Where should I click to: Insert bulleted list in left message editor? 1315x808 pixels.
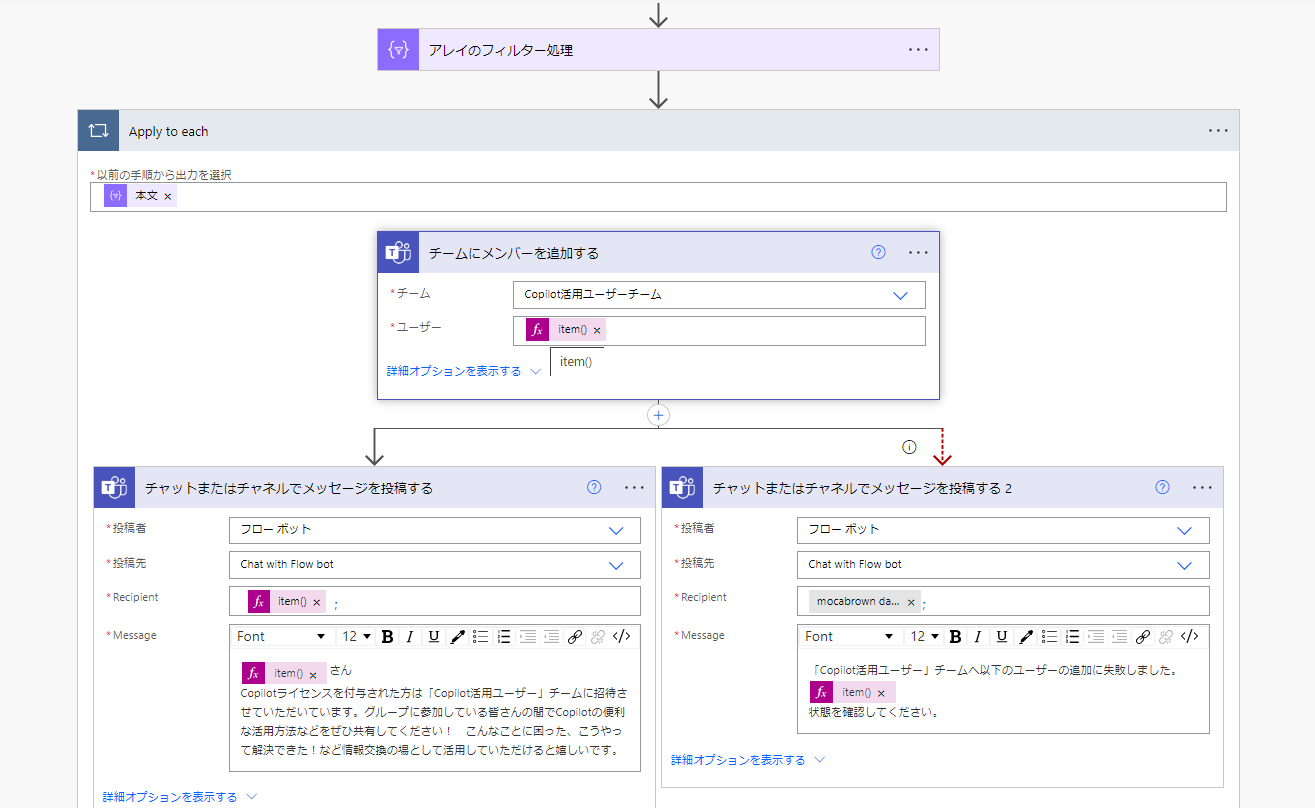pyautogui.click(x=480, y=636)
